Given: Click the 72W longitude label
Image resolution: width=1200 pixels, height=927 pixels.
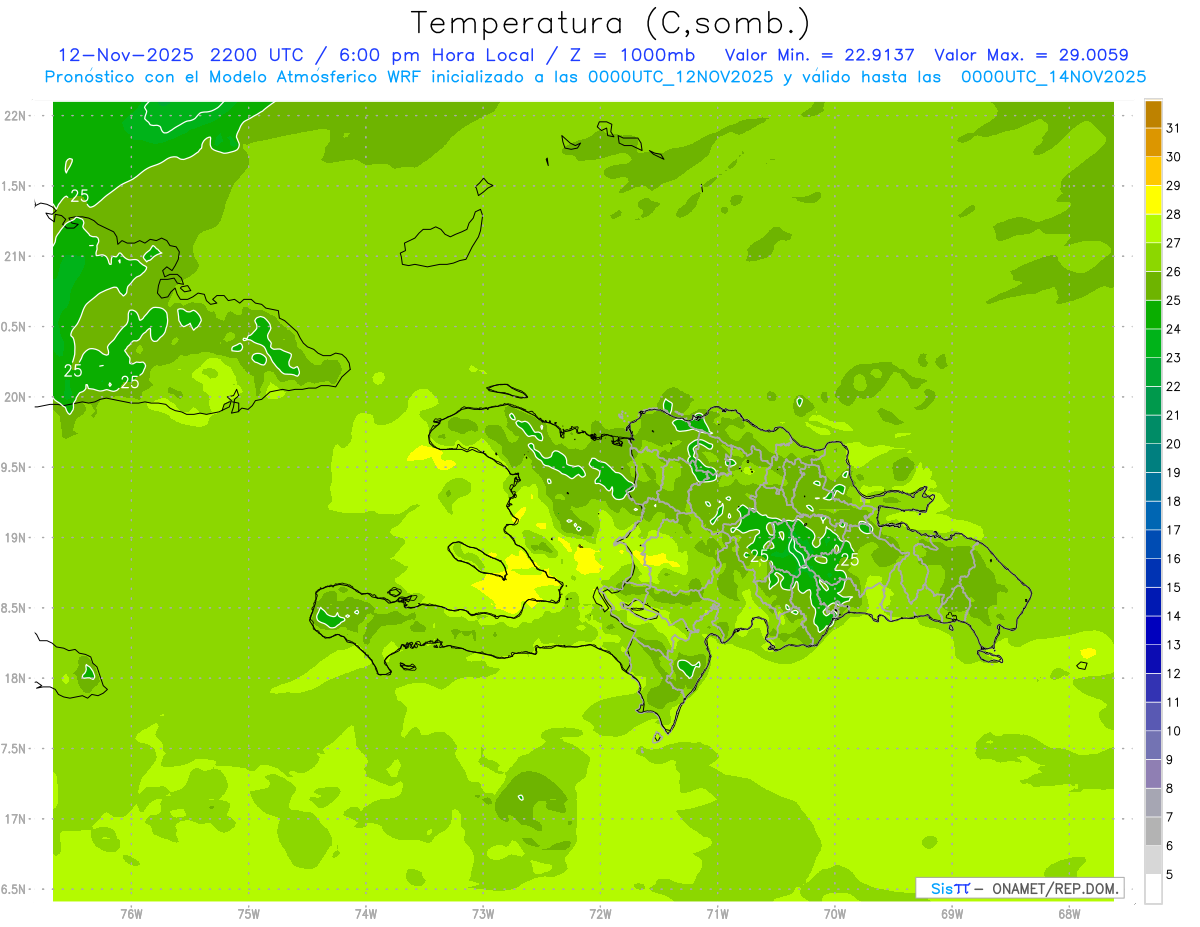Looking at the screenshot, I should click(600, 913).
